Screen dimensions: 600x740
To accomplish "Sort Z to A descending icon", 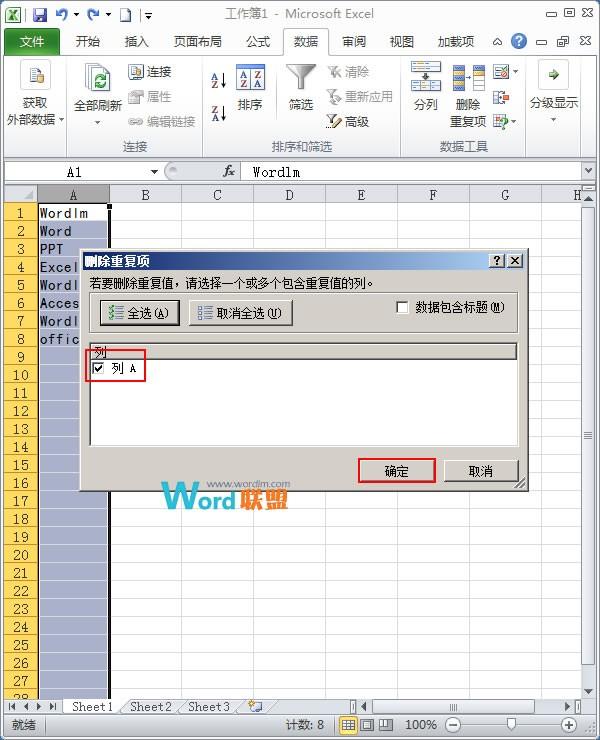I will pos(218,113).
